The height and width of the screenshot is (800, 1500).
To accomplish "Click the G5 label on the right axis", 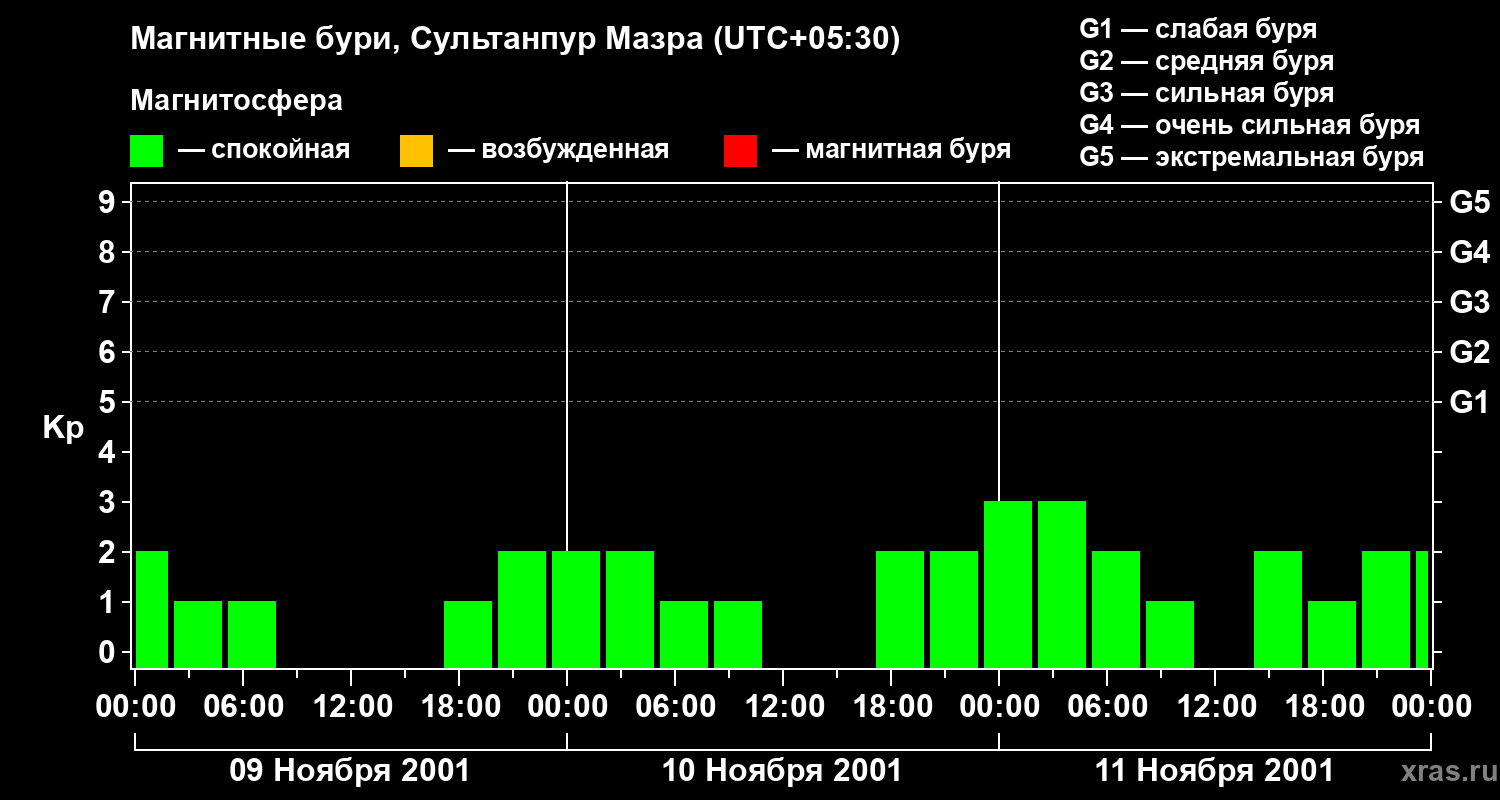I will [x=1469, y=203].
